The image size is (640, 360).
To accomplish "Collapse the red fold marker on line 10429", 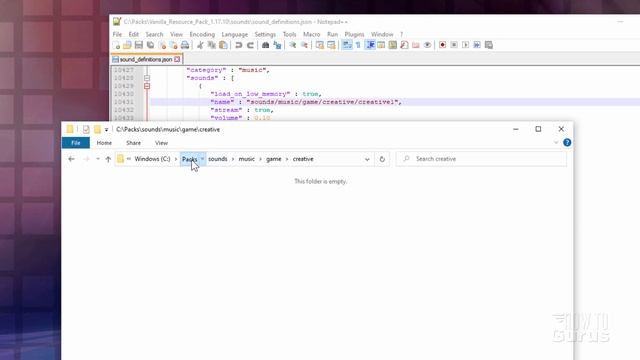I will pyautogui.click(x=147, y=86).
